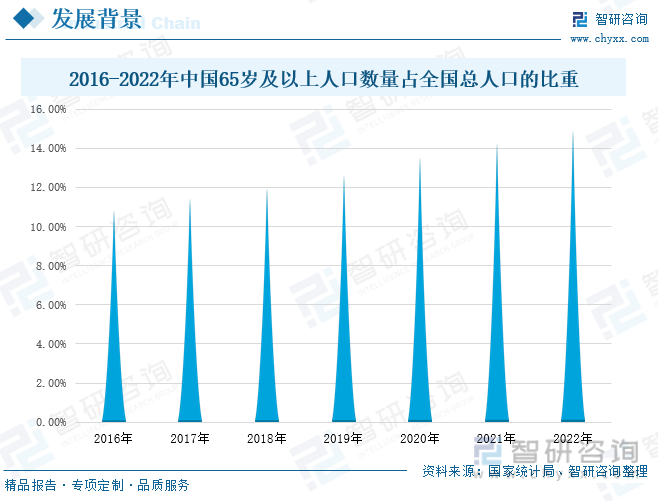
Task: Click the 2016年 bar in chart
Action: pos(114,316)
